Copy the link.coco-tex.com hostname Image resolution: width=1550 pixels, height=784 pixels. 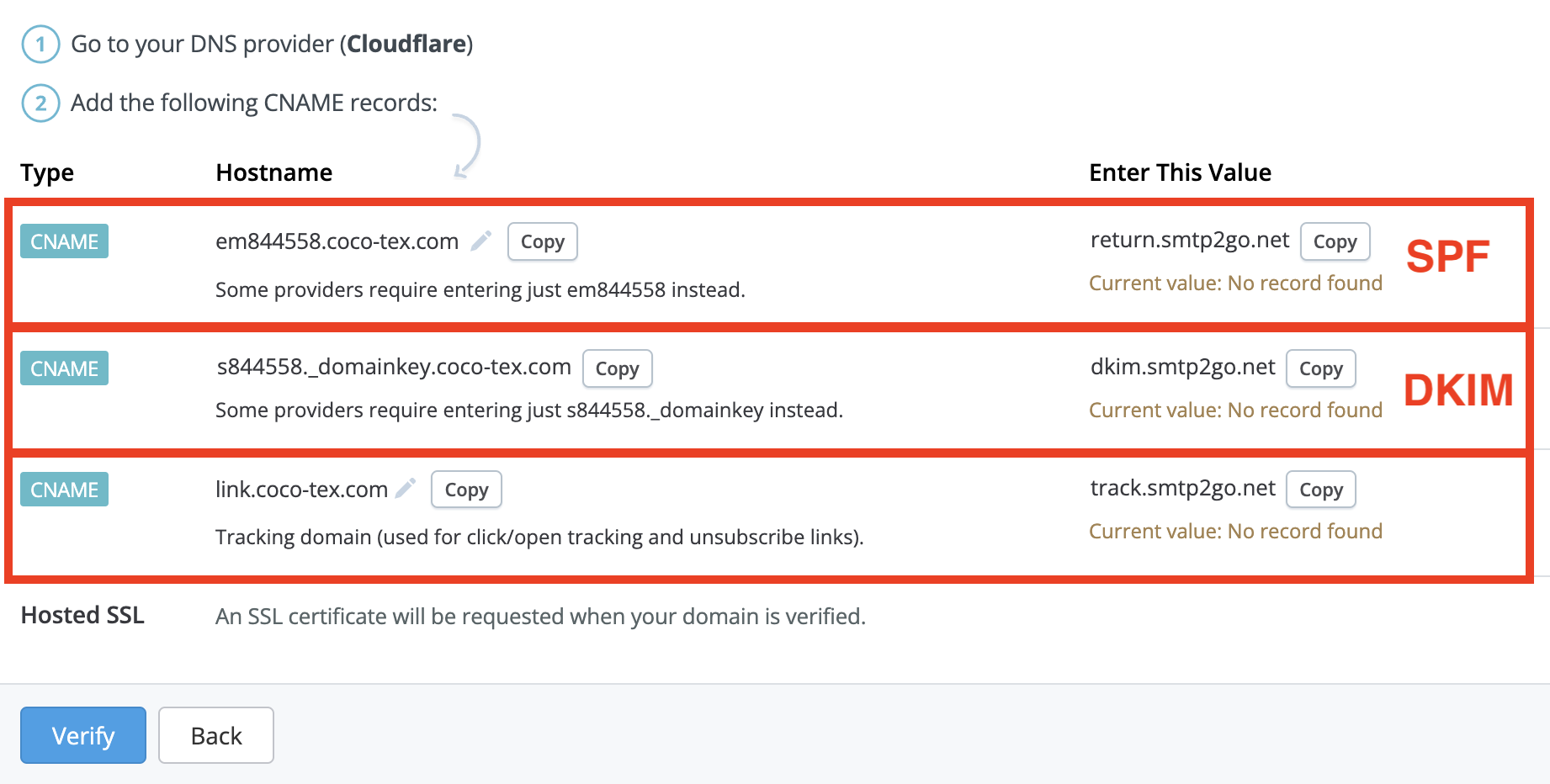point(466,490)
